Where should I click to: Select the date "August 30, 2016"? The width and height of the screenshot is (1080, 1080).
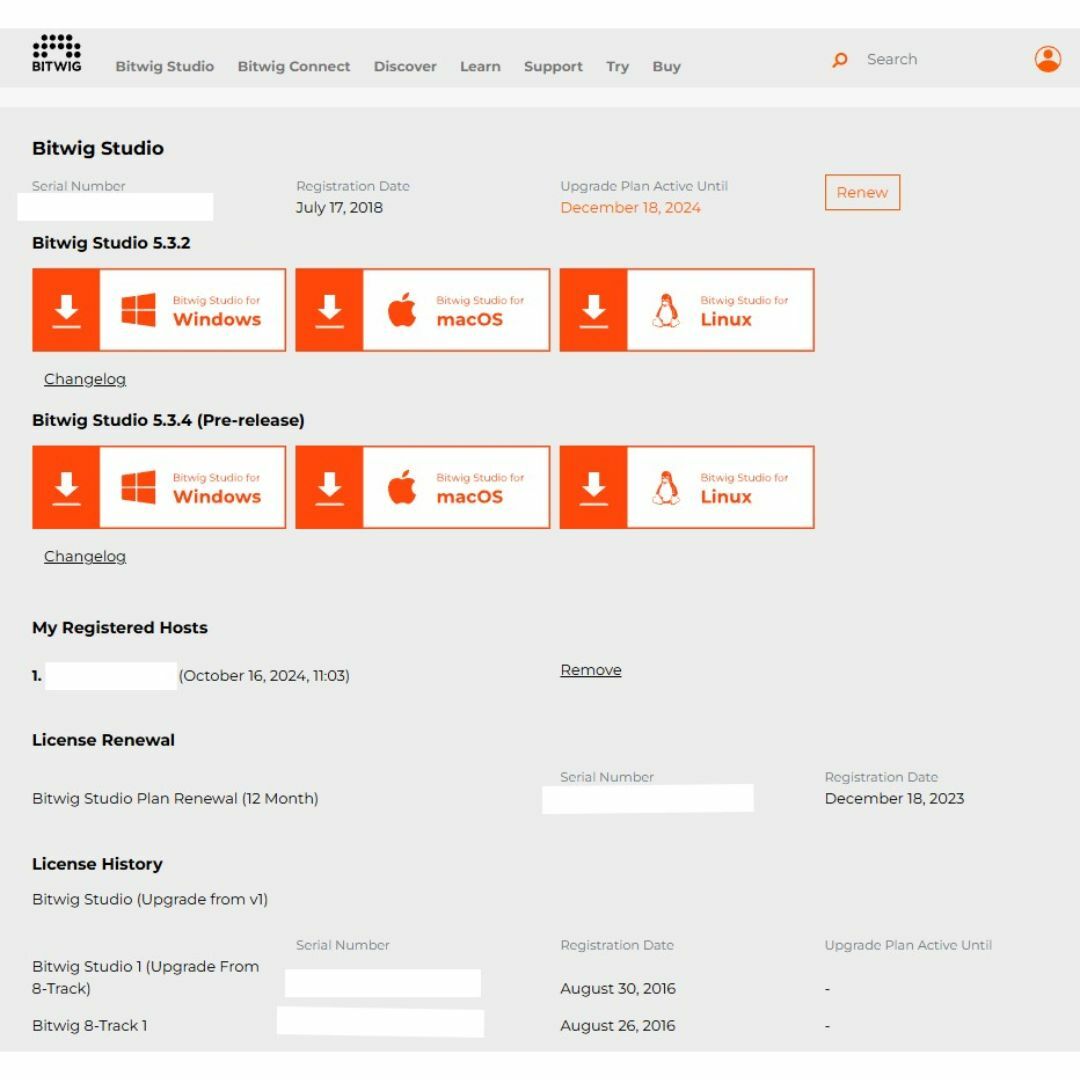click(x=618, y=988)
